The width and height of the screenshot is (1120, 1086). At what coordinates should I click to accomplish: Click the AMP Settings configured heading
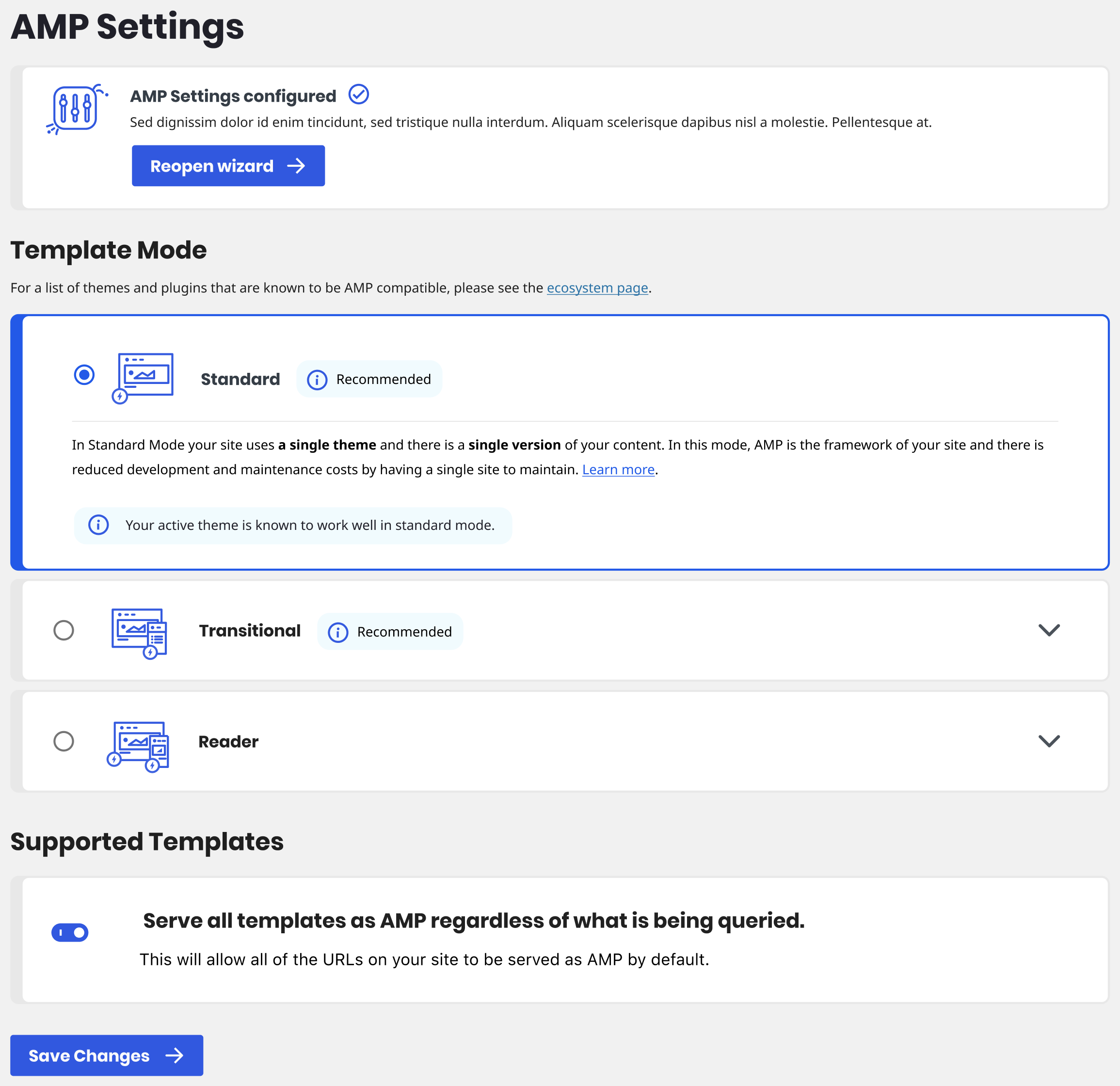tap(233, 96)
